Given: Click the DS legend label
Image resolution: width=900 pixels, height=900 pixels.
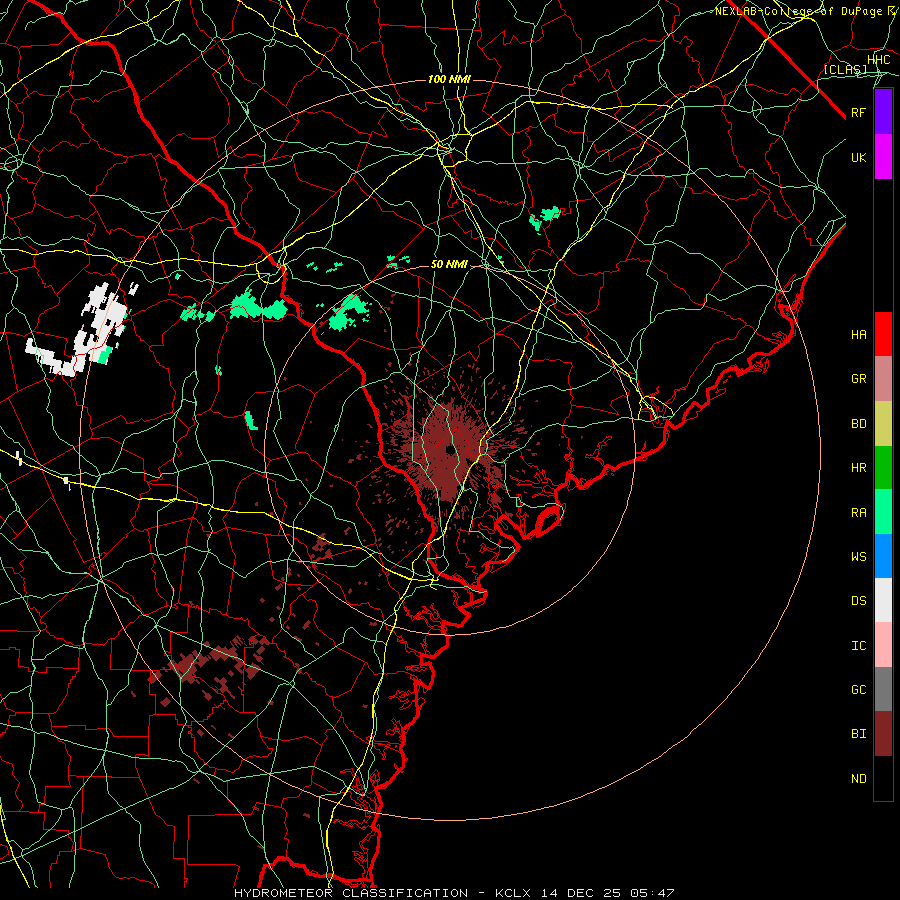Looking at the screenshot, I should coord(858,600).
